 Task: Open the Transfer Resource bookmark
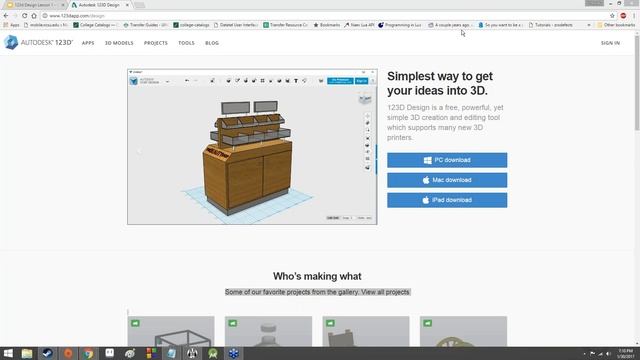tap(286, 25)
